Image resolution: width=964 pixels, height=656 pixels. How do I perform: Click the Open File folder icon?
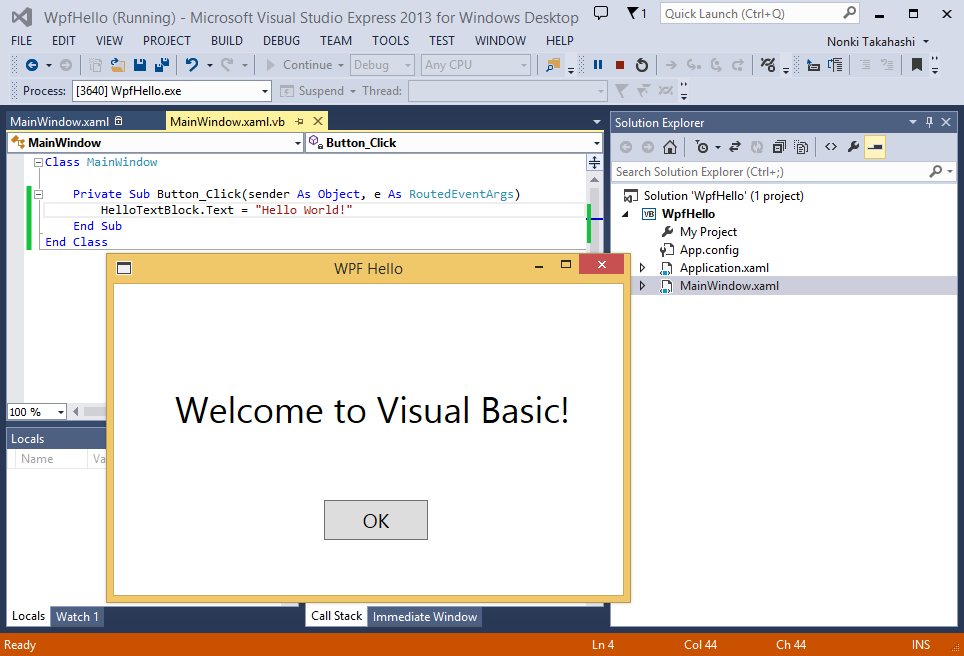tap(117, 65)
